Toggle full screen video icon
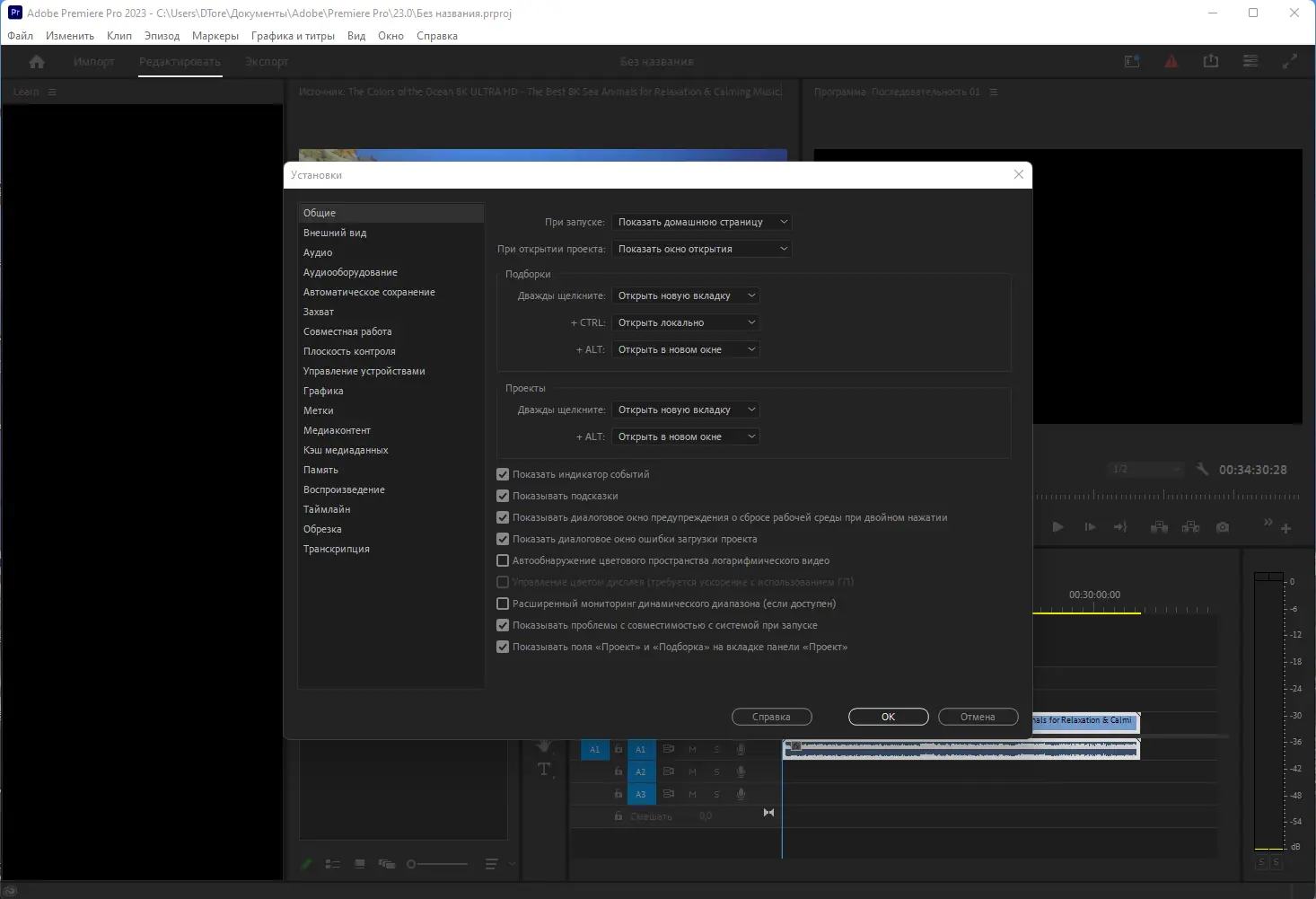This screenshot has width=1316, height=899. (1290, 61)
